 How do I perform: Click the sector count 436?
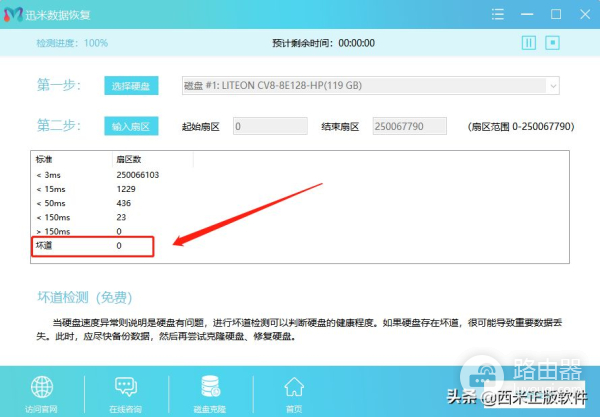click(124, 203)
